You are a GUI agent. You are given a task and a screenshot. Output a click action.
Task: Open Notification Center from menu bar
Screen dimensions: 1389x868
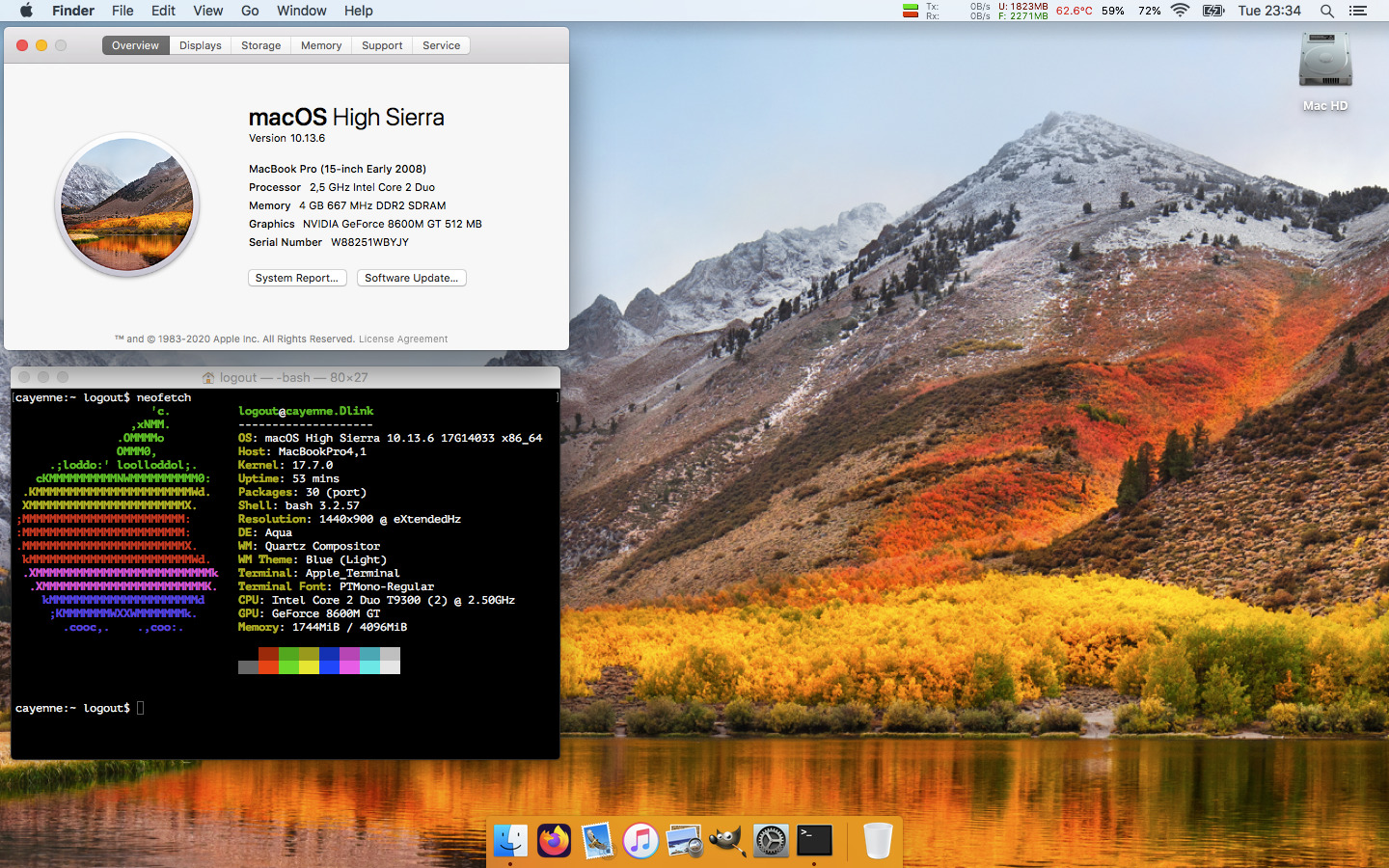[x=1358, y=11]
